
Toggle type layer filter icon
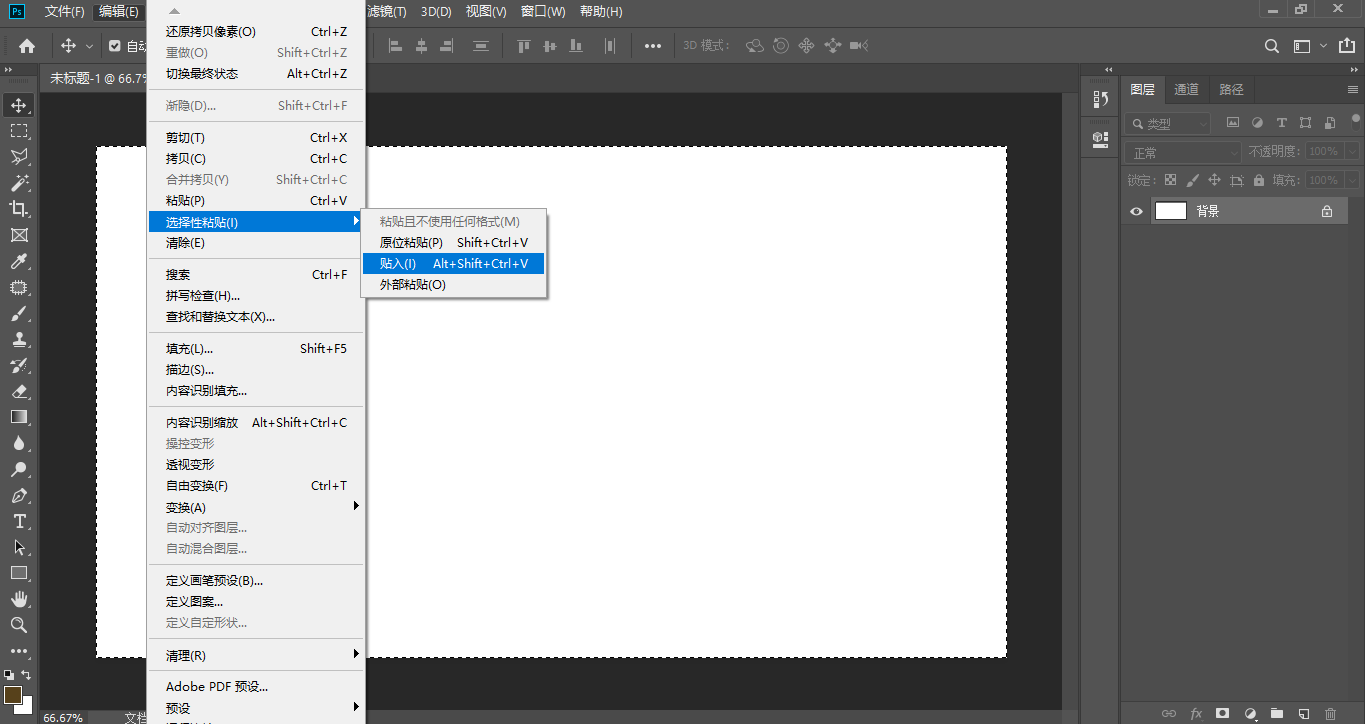pyautogui.click(x=1282, y=123)
